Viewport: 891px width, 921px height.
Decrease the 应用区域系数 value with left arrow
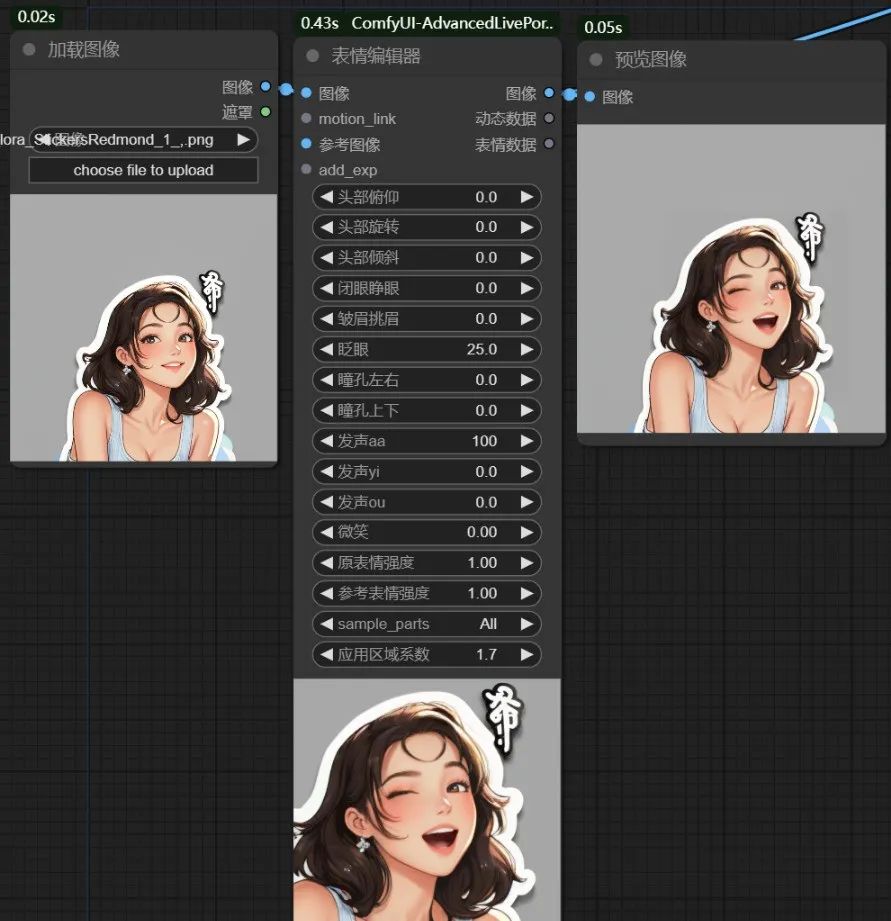[x=327, y=654]
